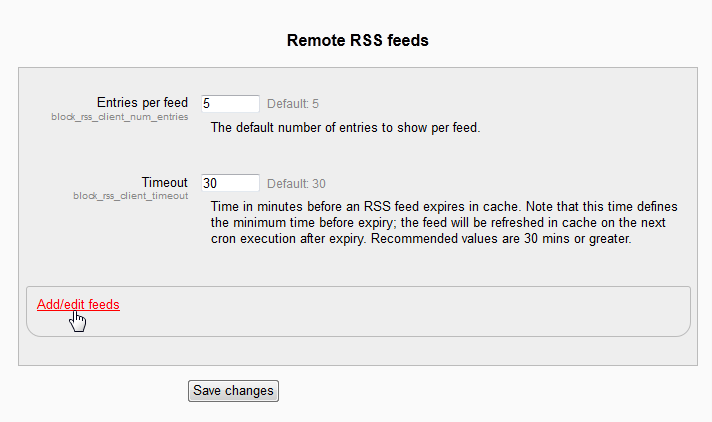Click the default number of entries description
The image size is (712, 422).
point(345,128)
